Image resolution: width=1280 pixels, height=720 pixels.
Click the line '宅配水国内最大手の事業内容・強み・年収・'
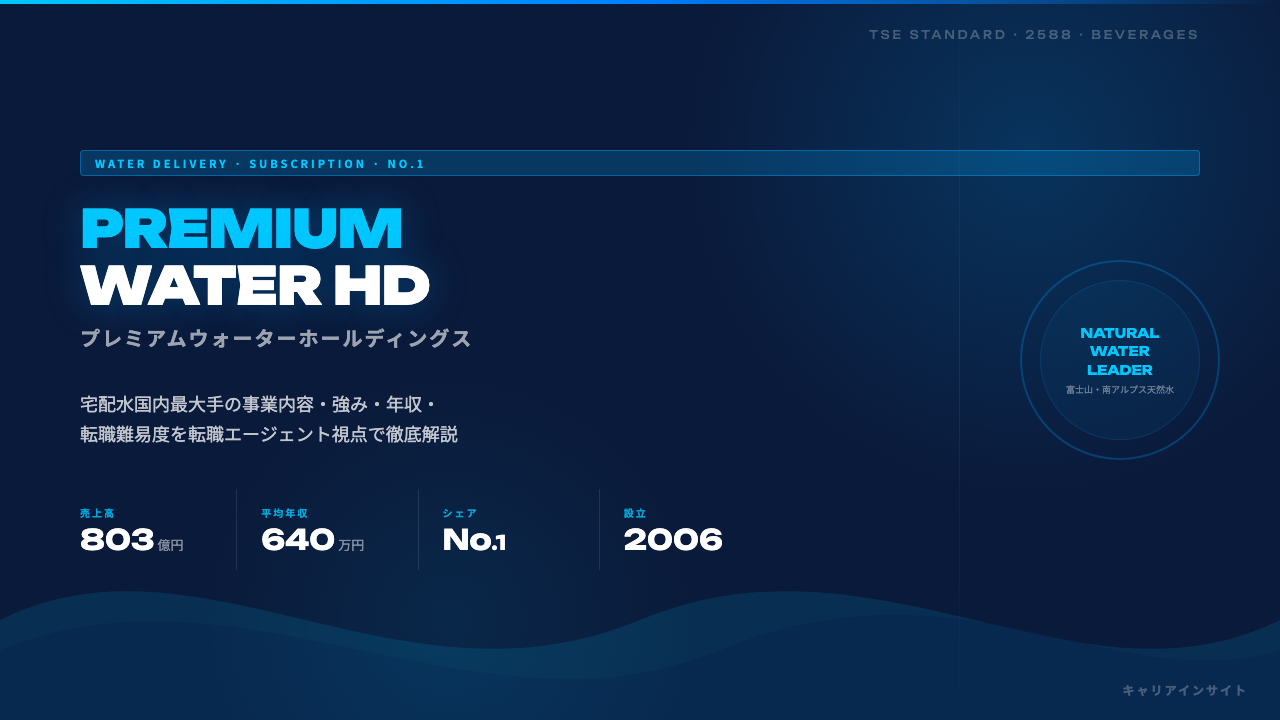pos(259,405)
